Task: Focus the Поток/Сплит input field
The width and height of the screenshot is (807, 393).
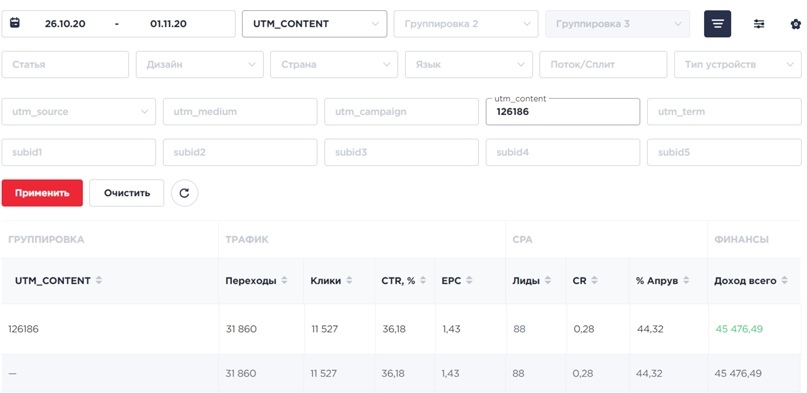Action: click(603, 64)
